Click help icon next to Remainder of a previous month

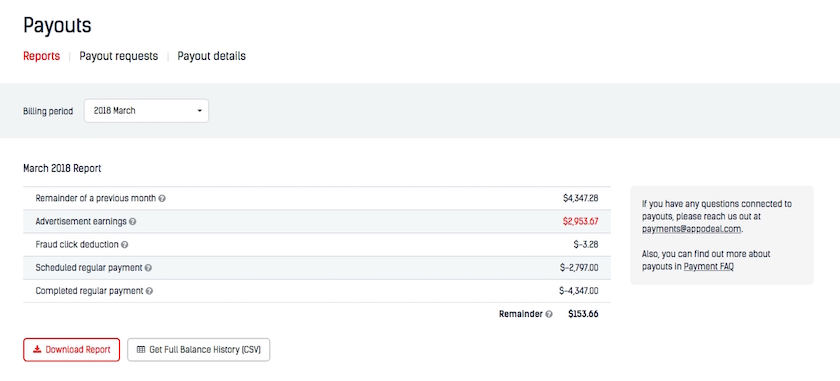162,198
